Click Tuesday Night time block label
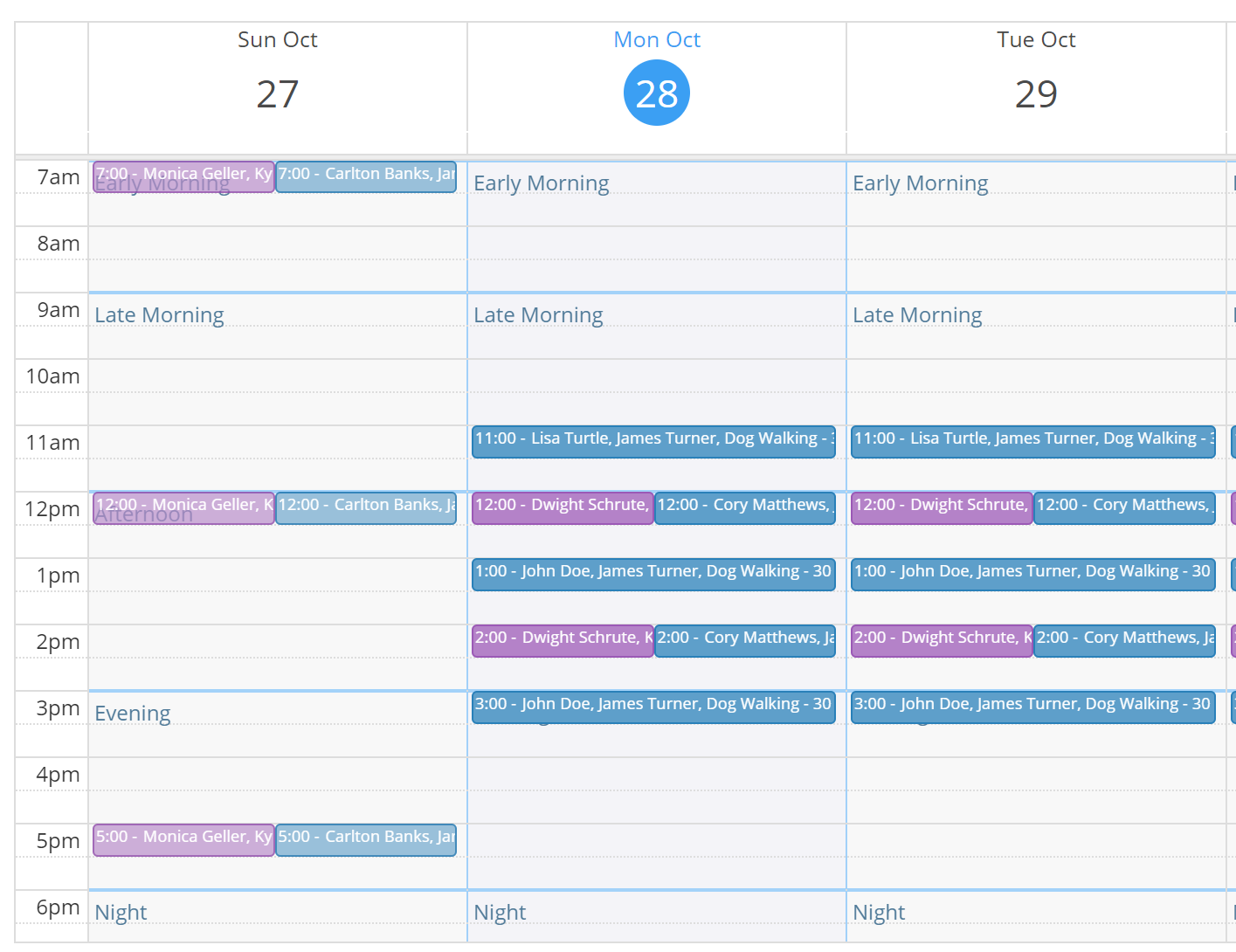 pos(879,913)
